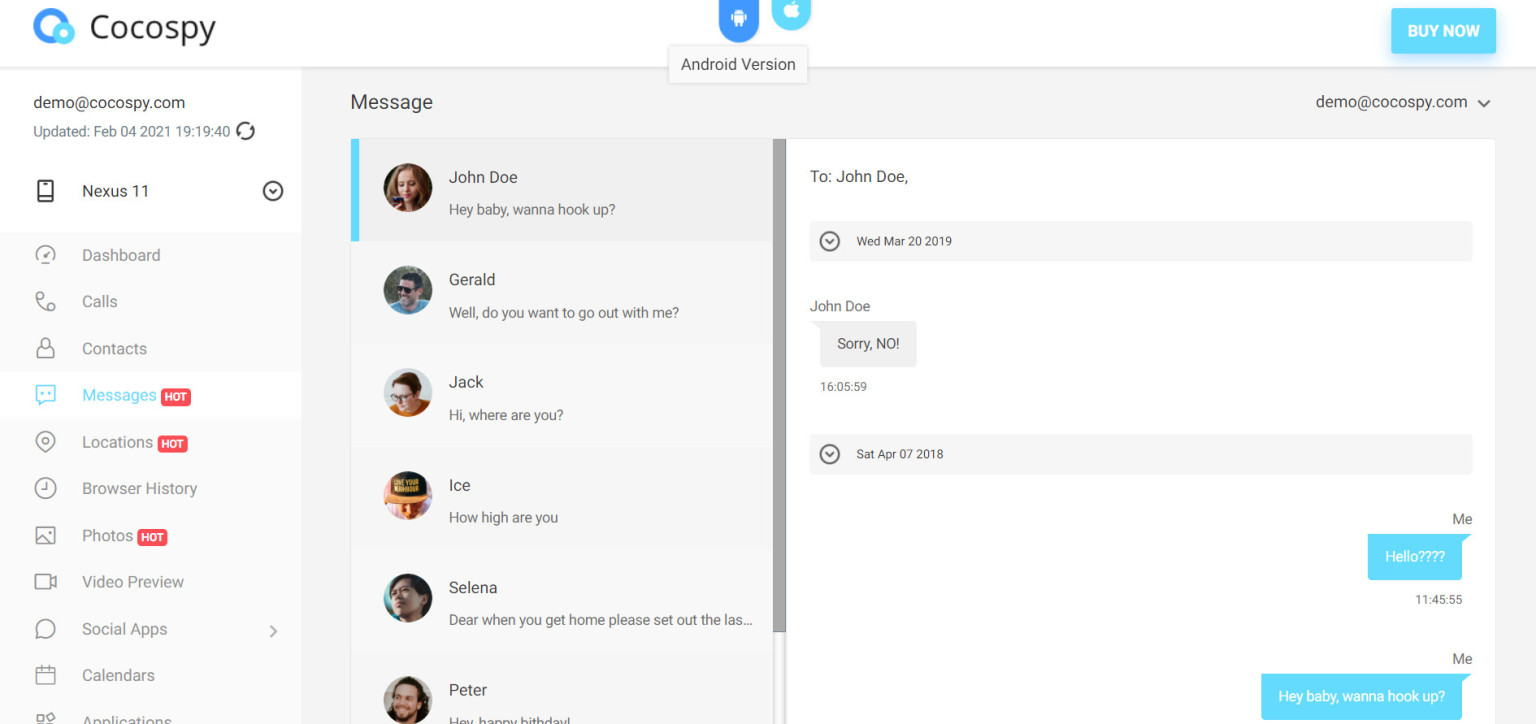Image resolution: width=1536 pixels, height=724 pixels.
Task: Click the Calendars icon in sidebar
Action: (45, 675)
